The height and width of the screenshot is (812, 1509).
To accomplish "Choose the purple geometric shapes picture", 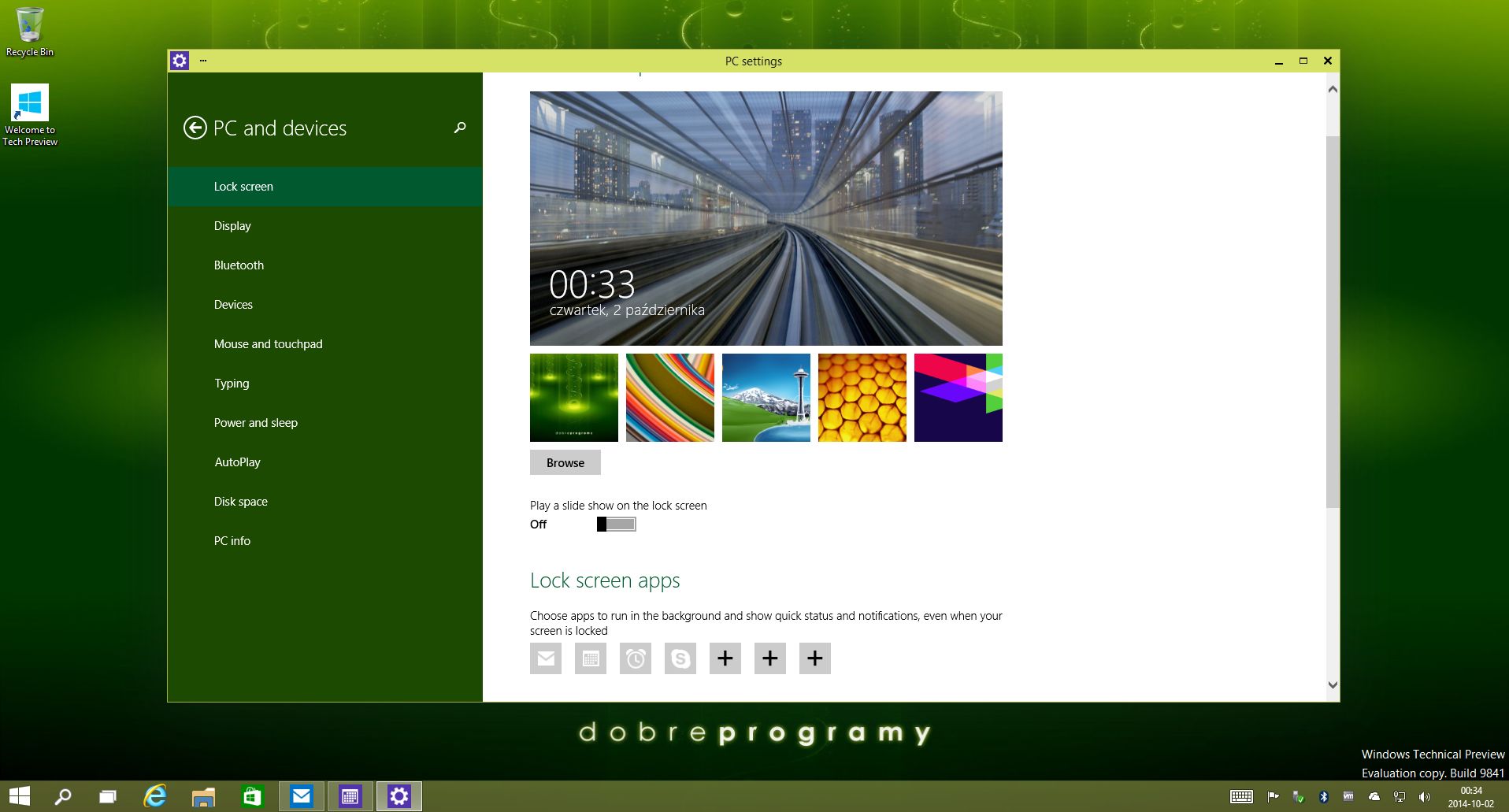I will click(958, 398).
